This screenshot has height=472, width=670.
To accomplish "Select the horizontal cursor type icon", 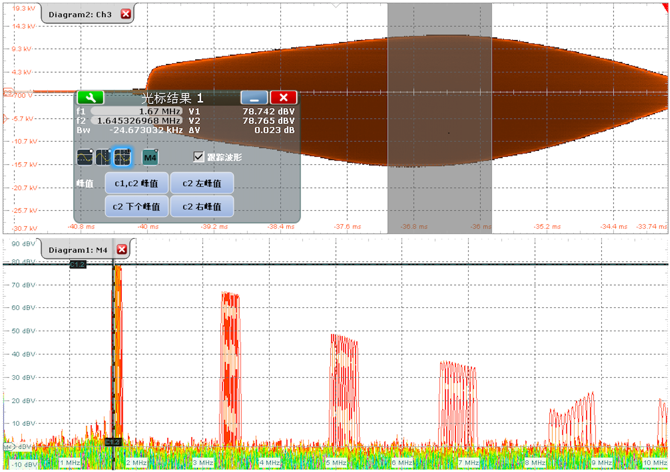I will (85, 157).
